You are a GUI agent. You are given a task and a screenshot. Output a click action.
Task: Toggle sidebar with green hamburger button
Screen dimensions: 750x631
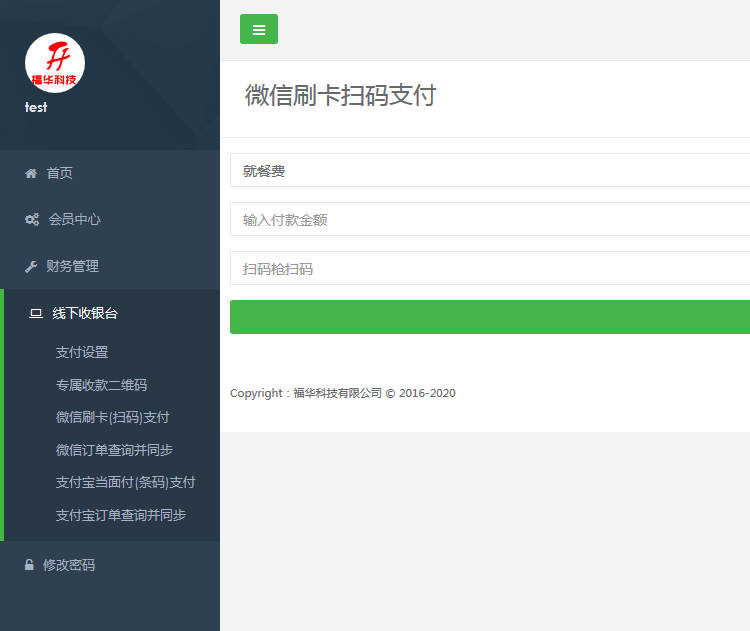(x=259, y=29)
